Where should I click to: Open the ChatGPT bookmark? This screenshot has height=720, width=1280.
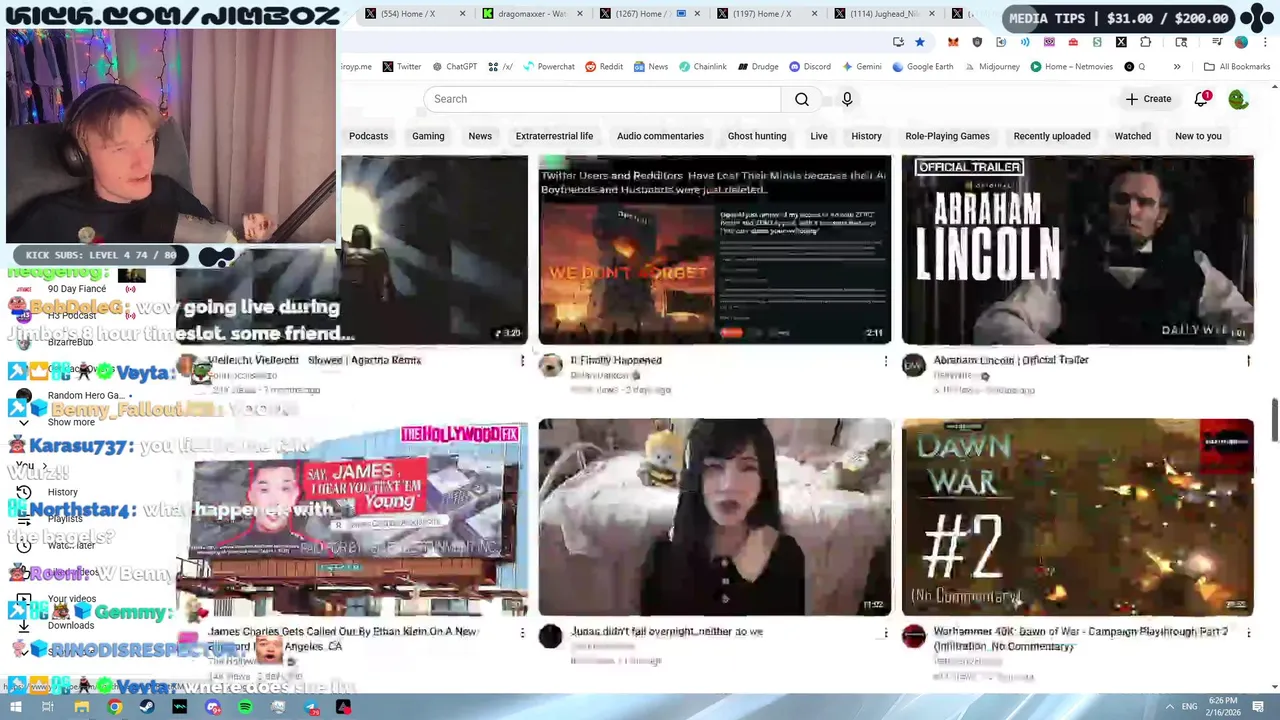pos(454,67)
